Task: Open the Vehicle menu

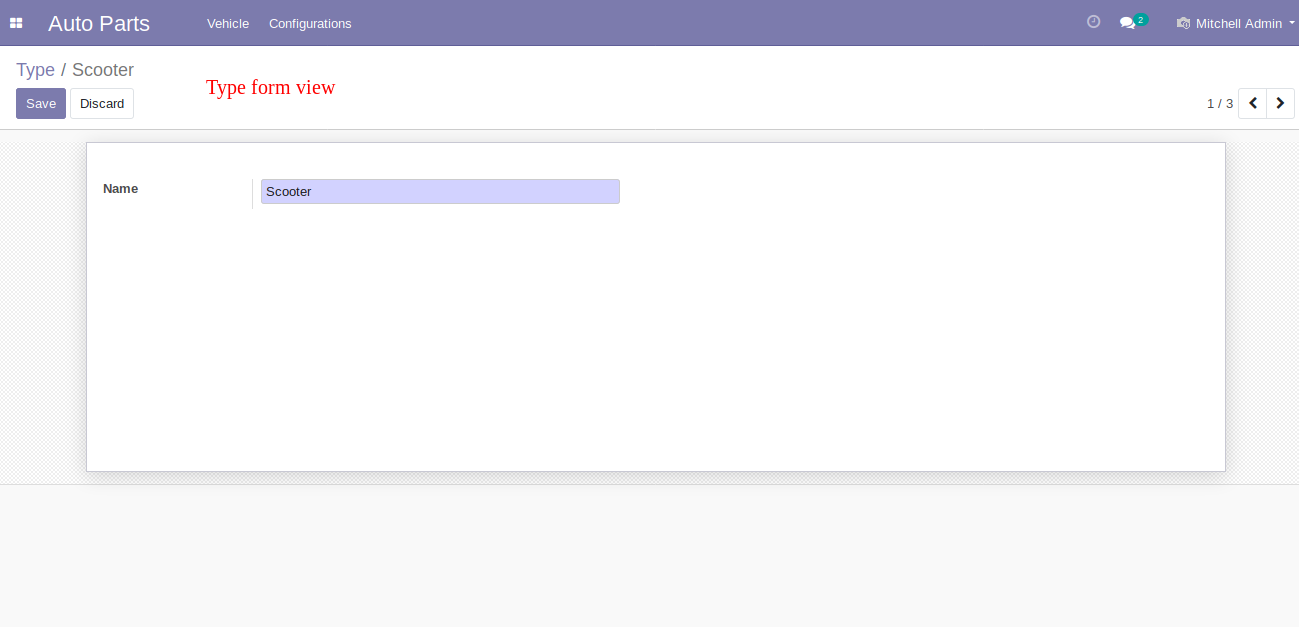Action: [228, 23]
